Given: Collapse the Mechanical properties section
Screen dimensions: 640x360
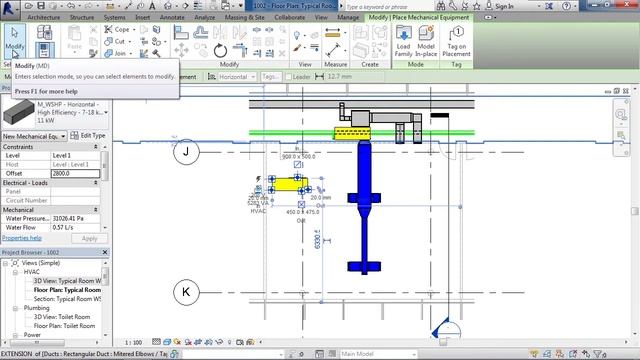Looking at the screenshot, I should (96, 209).
